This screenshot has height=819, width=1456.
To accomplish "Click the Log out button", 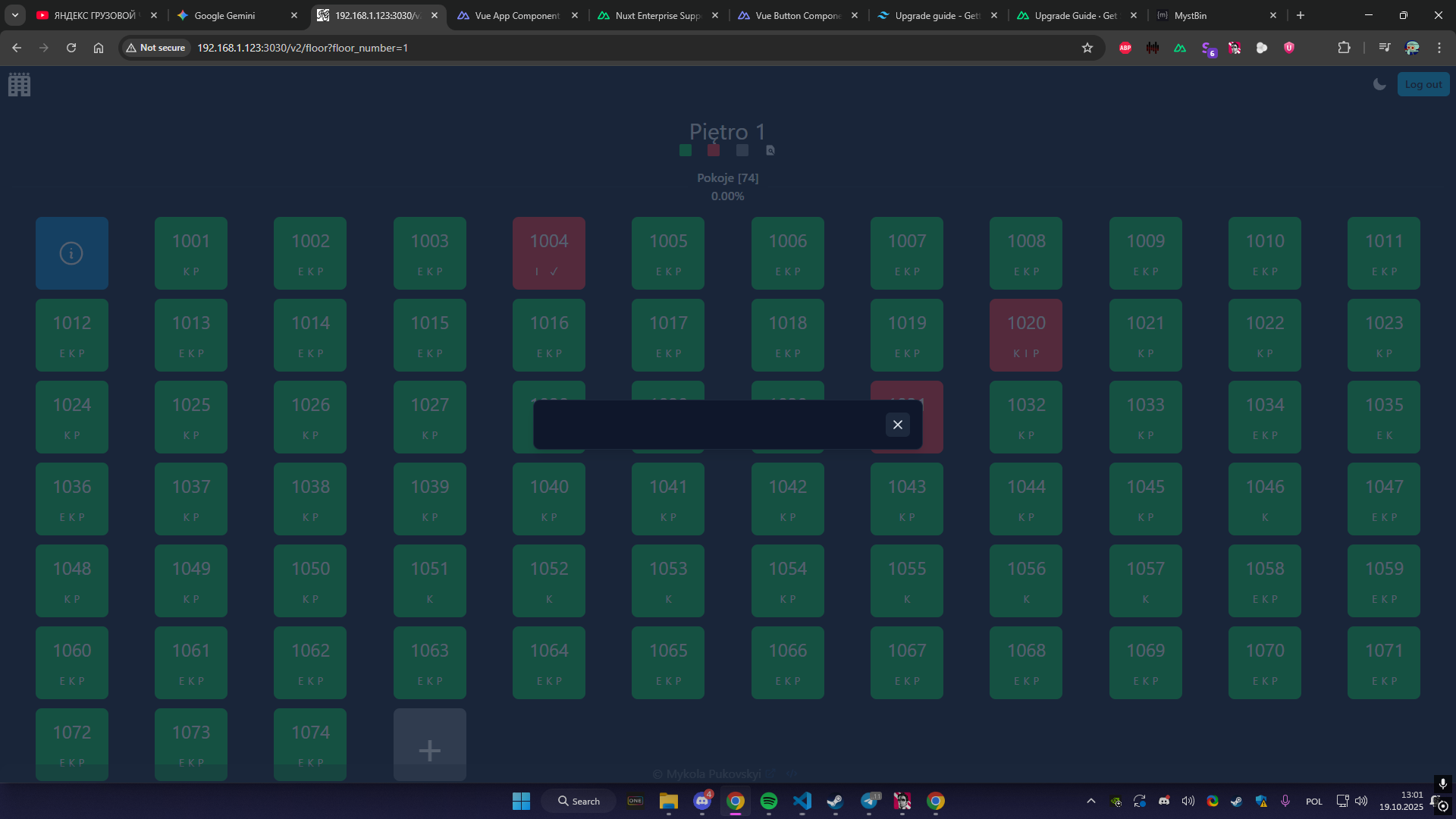I will point(1423,85).
